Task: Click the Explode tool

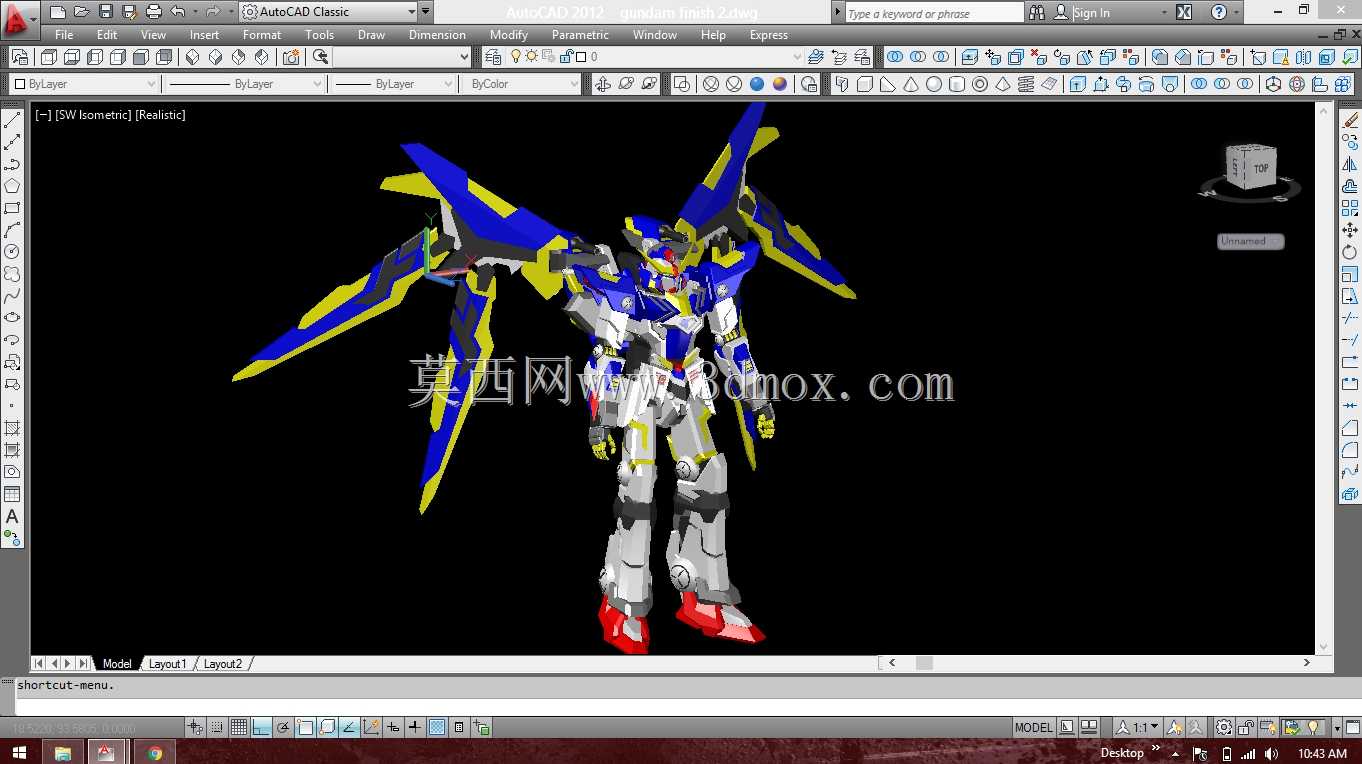Action: click(1350, 494)
